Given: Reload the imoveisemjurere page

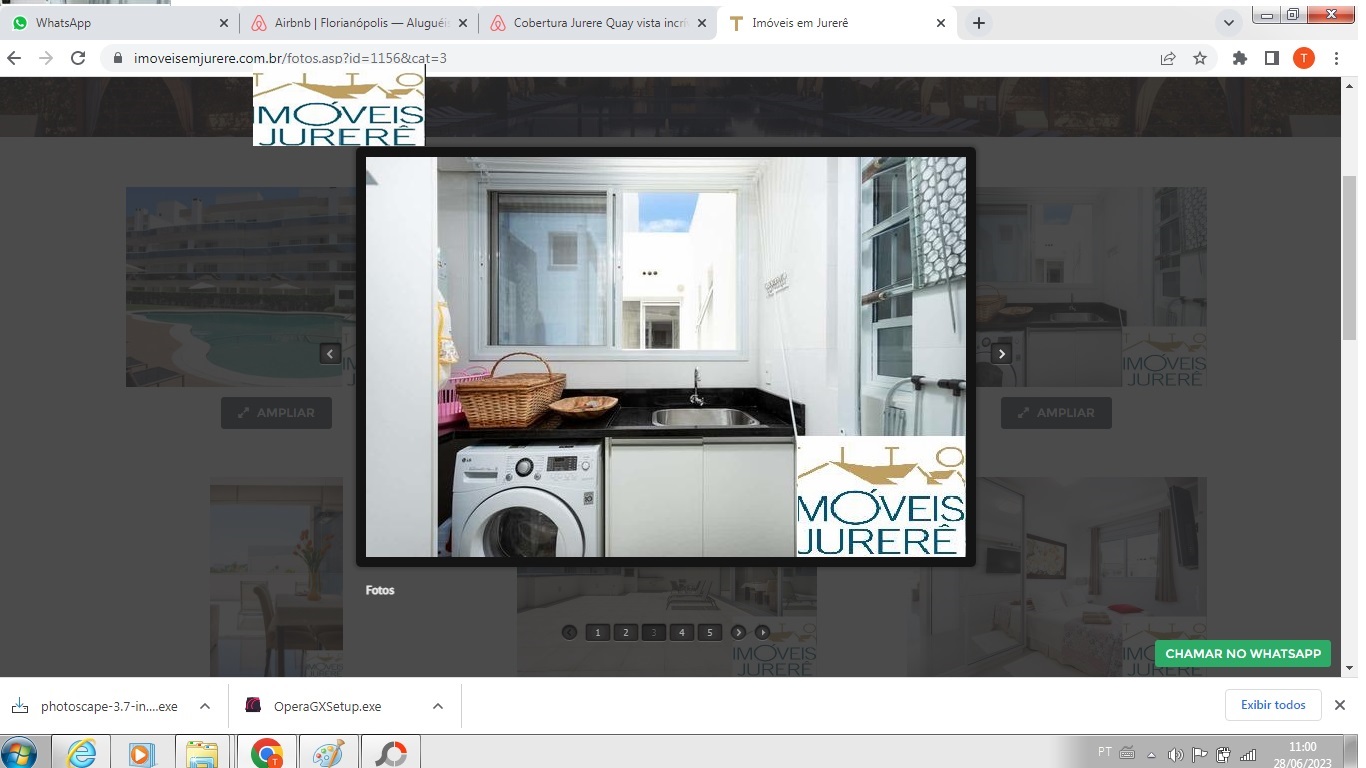Looking at the screenshot, I should [x=78, y=58].
